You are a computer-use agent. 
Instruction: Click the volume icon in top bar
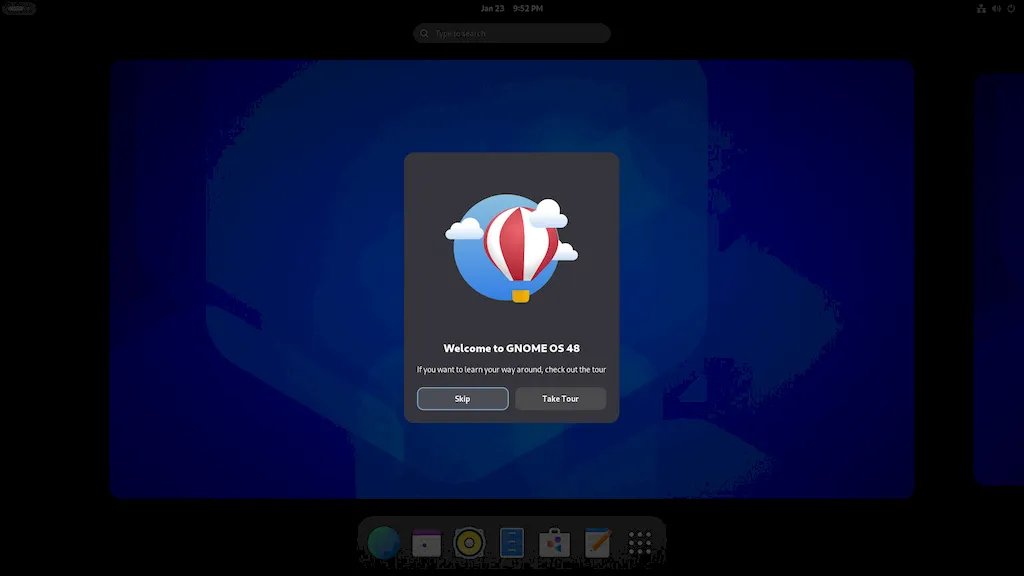(x=996, y=8)
